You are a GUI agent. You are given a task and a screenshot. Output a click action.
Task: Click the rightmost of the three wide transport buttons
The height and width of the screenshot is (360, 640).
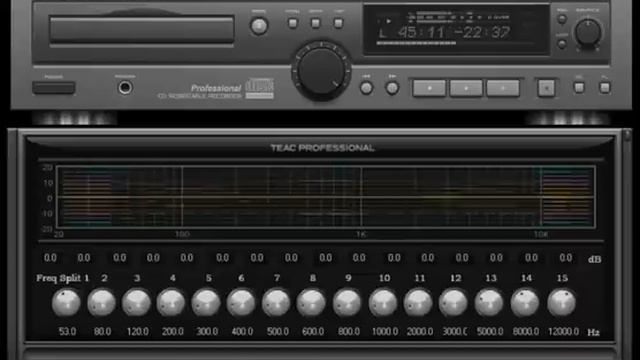[x=503, y=88]
